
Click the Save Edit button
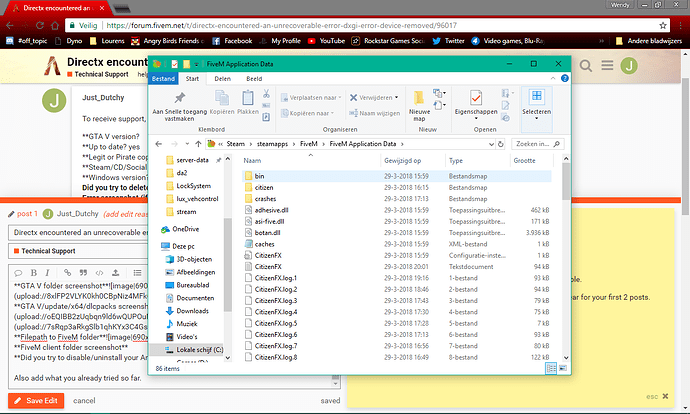36,401
